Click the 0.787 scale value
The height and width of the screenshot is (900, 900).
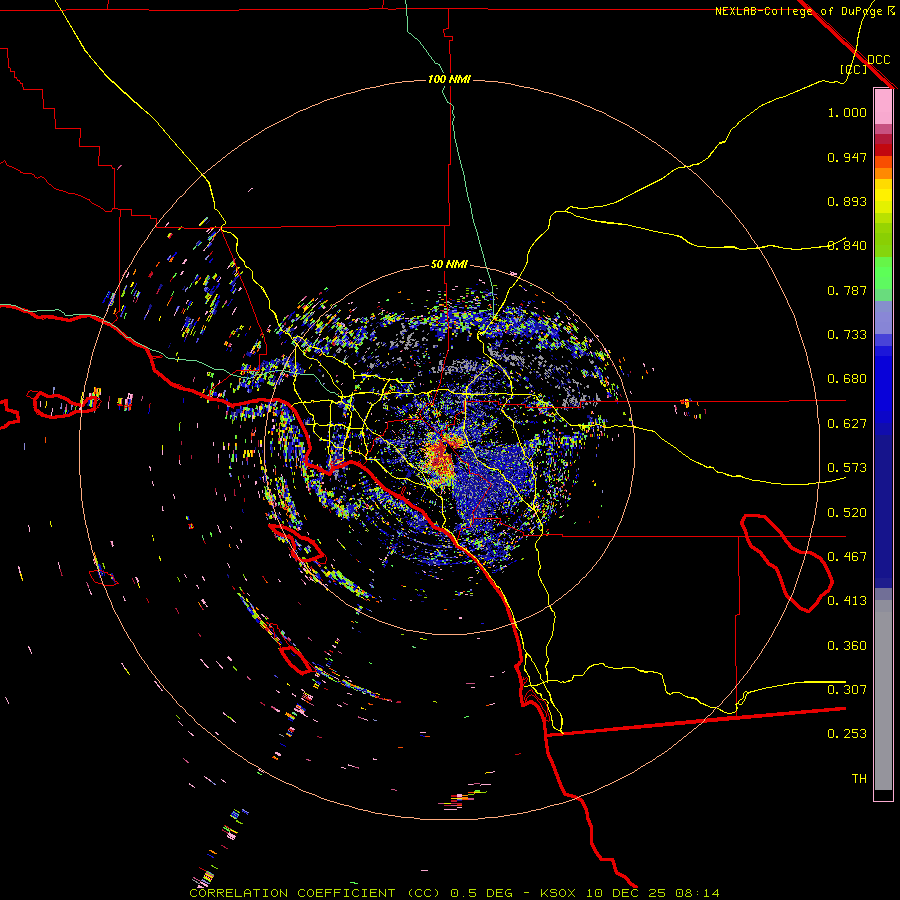coord(847,290)
